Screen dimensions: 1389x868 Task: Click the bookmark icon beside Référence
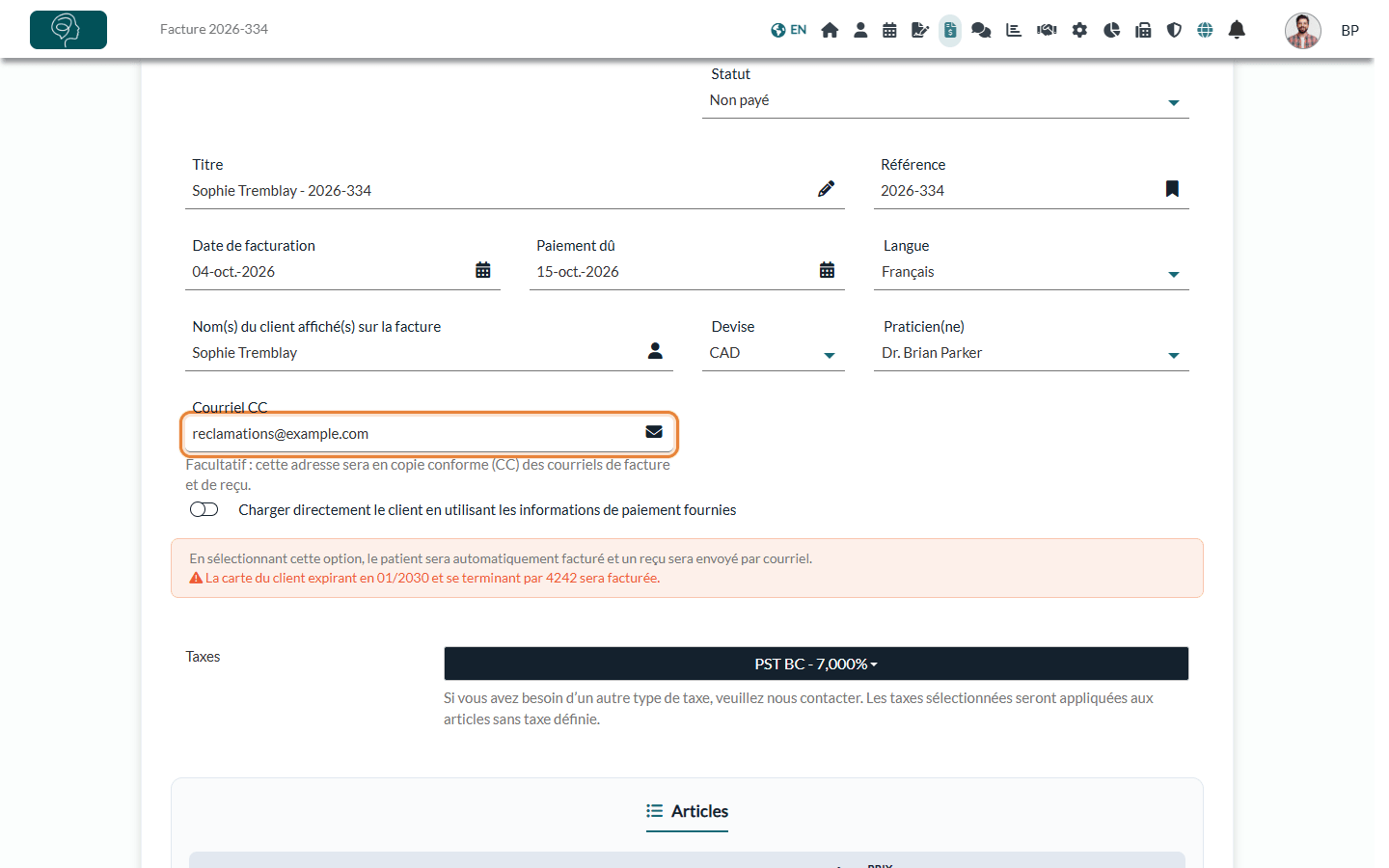(1172, 189)
